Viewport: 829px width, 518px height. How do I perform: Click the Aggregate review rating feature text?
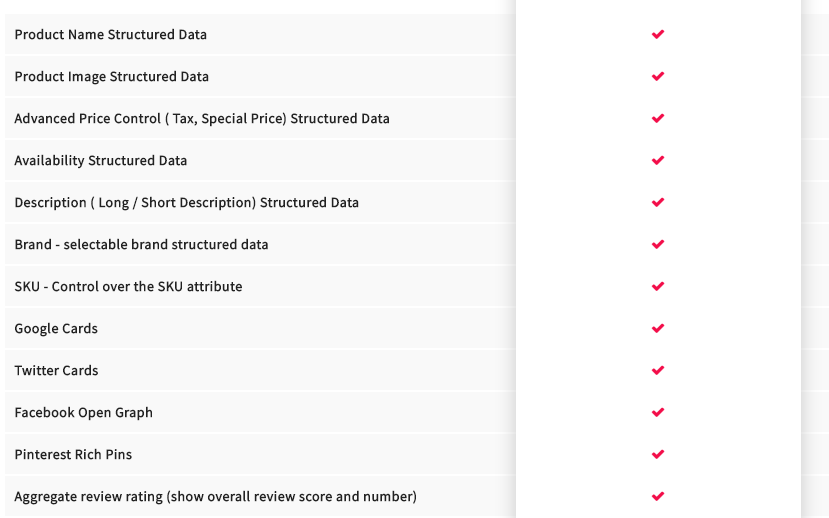[216, 497]
